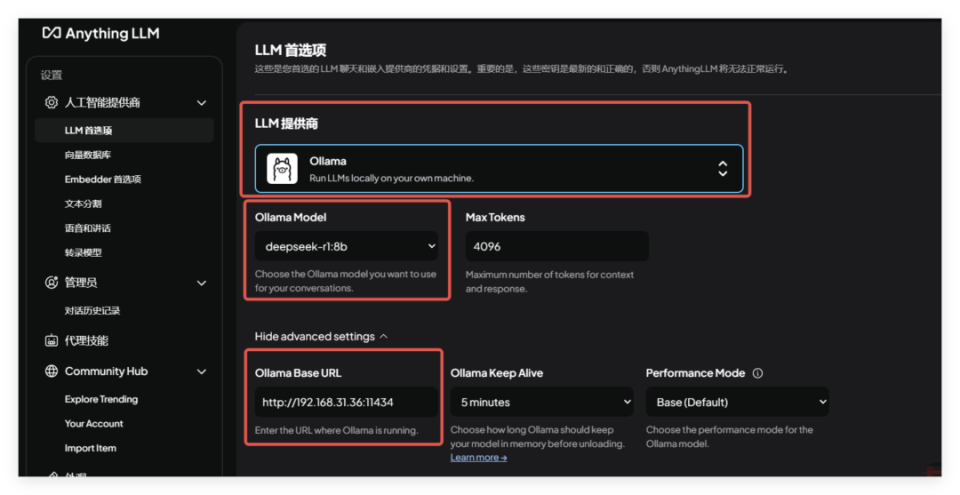Viewport: 960px width, 495px height.
Task: Open 向量数据库 settings page
Action: tap(88, 155)
